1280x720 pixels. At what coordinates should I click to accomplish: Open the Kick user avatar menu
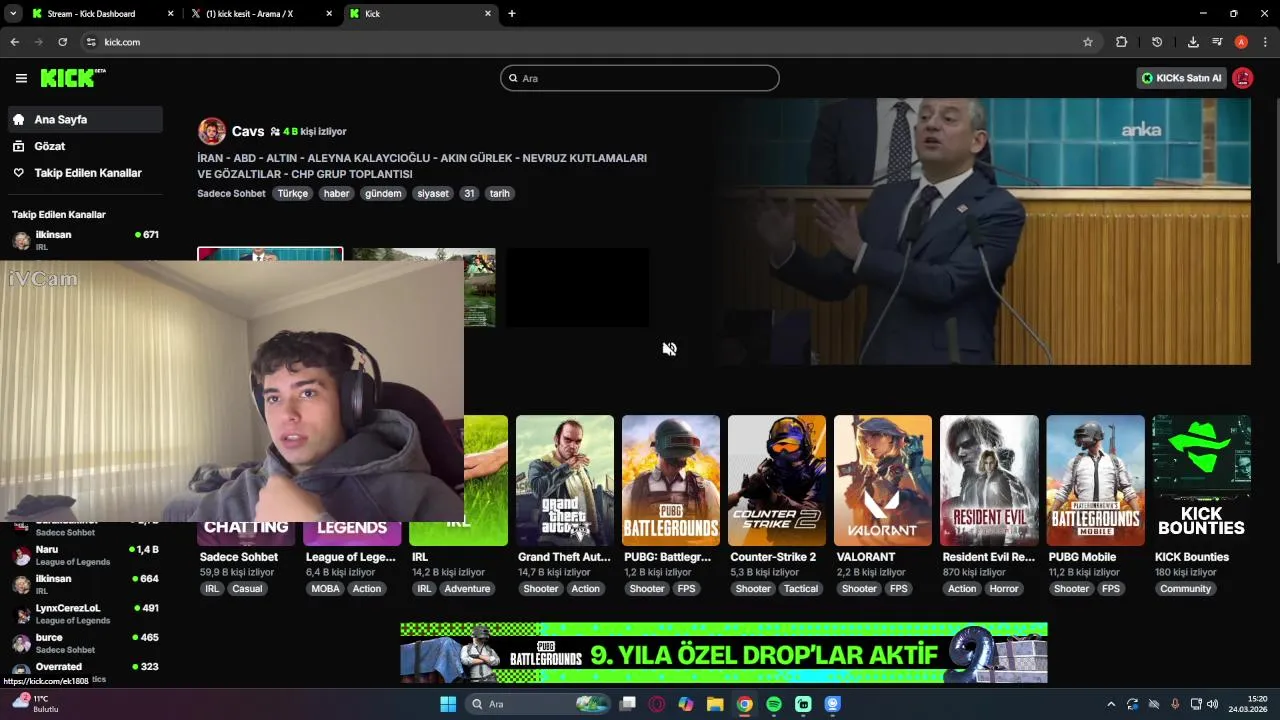click(x=1243, y=78)
